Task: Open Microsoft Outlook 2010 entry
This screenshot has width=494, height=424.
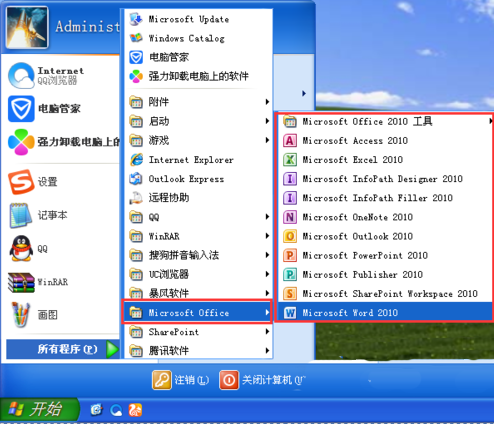Action: click(x=385, y=236)
